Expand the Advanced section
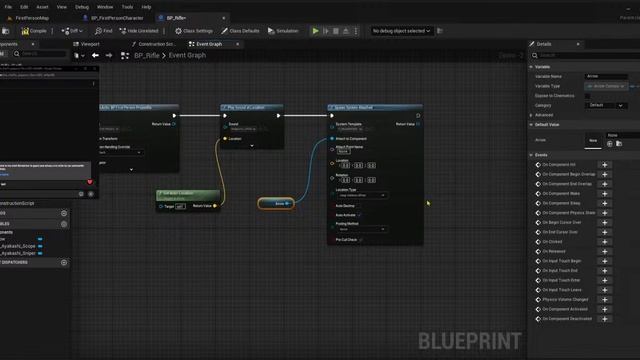 pos(531,115)
